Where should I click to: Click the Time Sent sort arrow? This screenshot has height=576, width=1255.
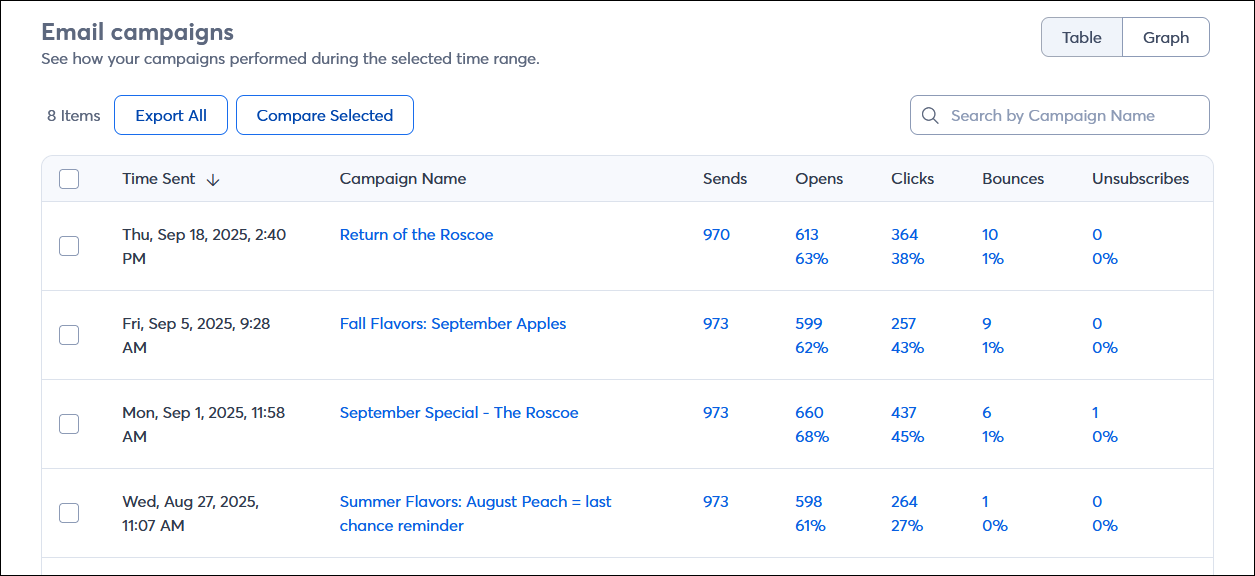coord(213,180)
